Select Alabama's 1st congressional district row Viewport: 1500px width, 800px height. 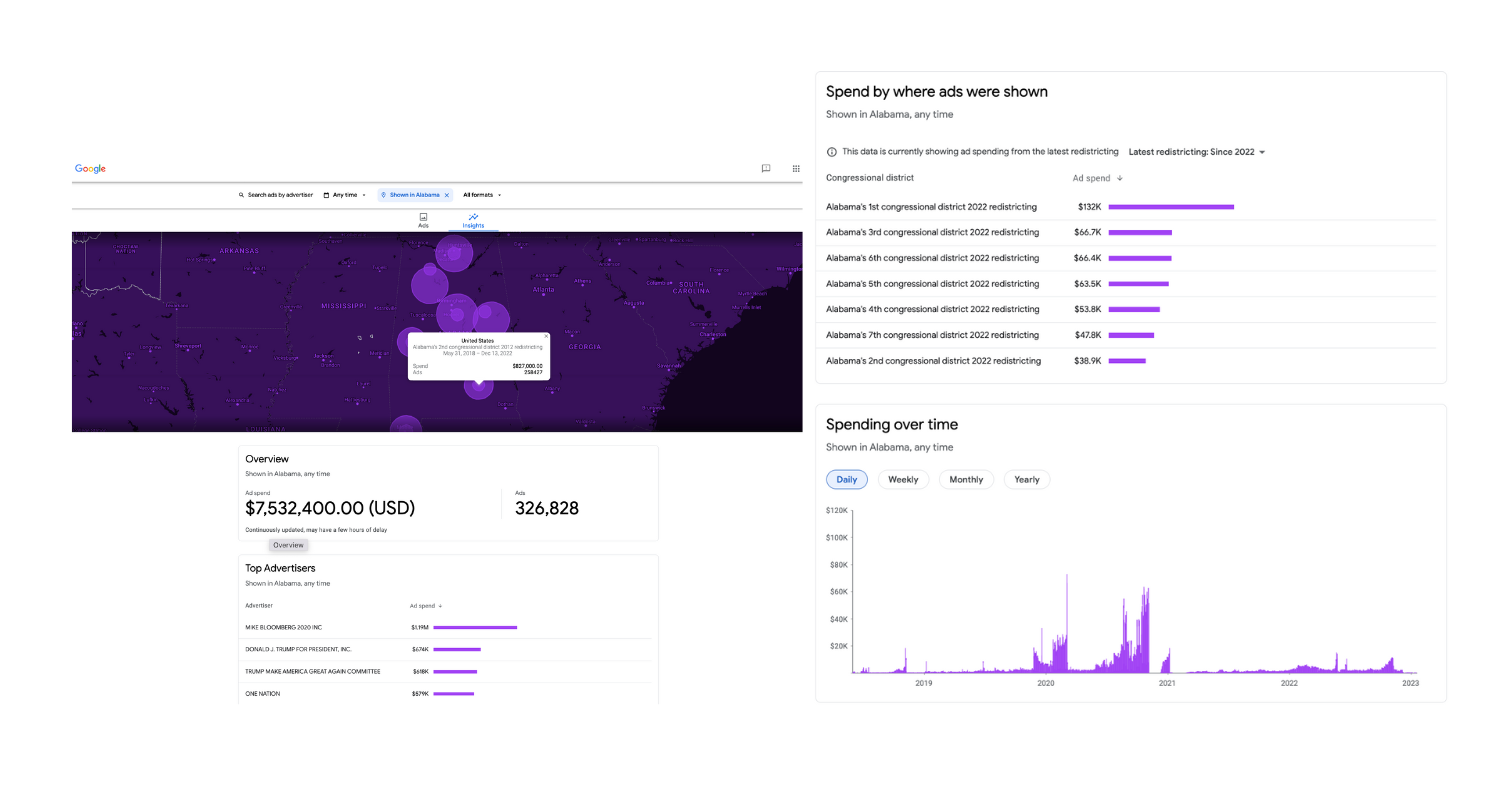click(x=1130, y=207)
